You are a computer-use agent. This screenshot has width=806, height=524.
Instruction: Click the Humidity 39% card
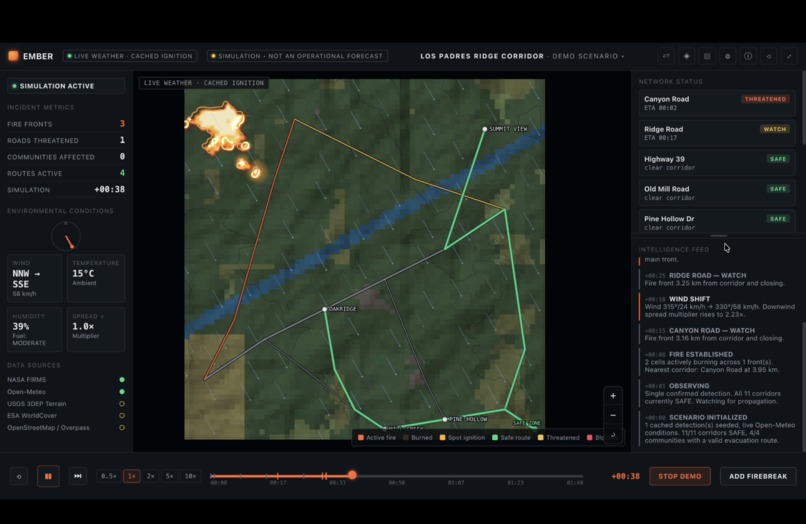[x=35, y=329]
